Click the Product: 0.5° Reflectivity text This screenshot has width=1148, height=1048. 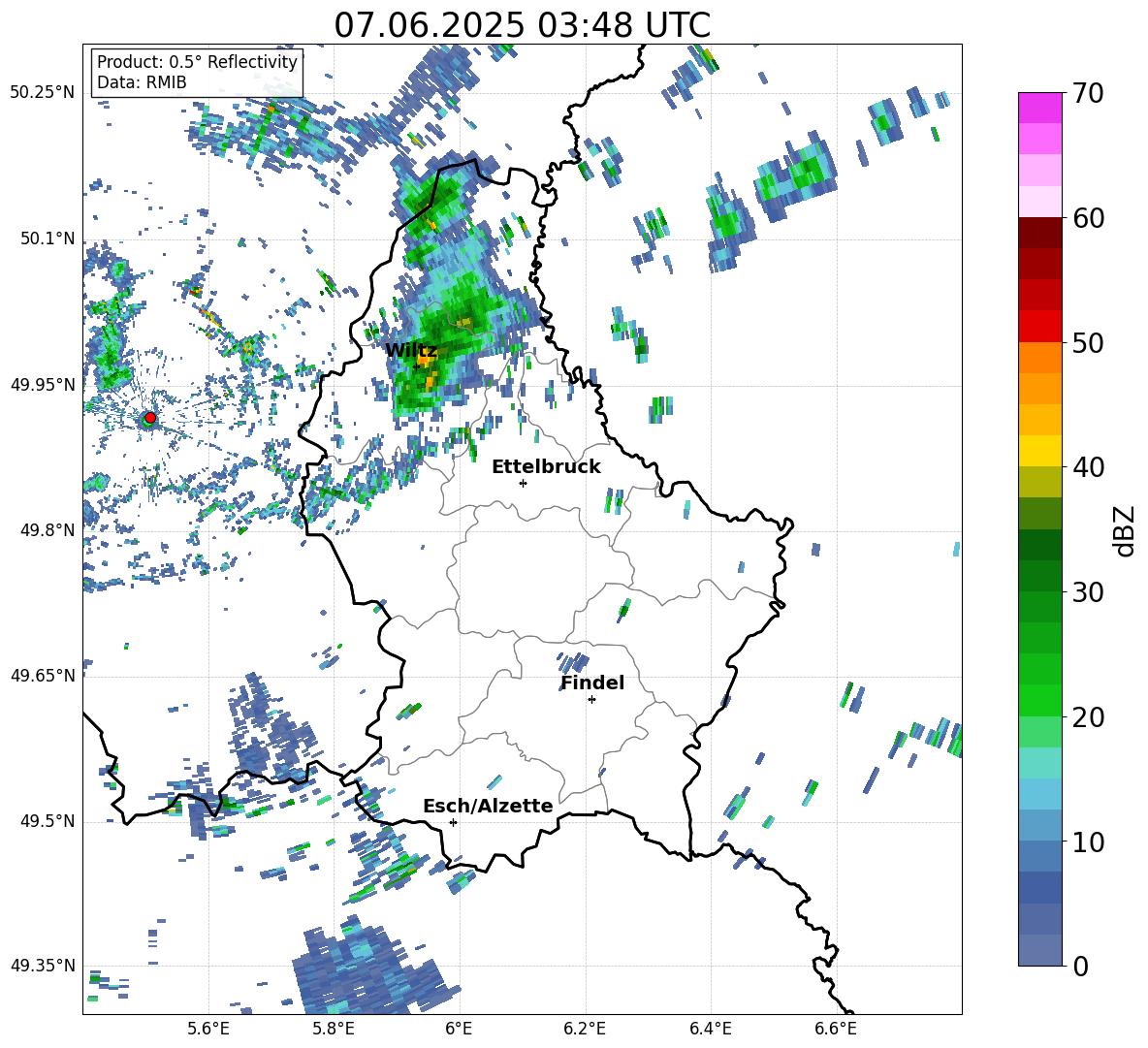pyautogui.click(x=197, y=62)
